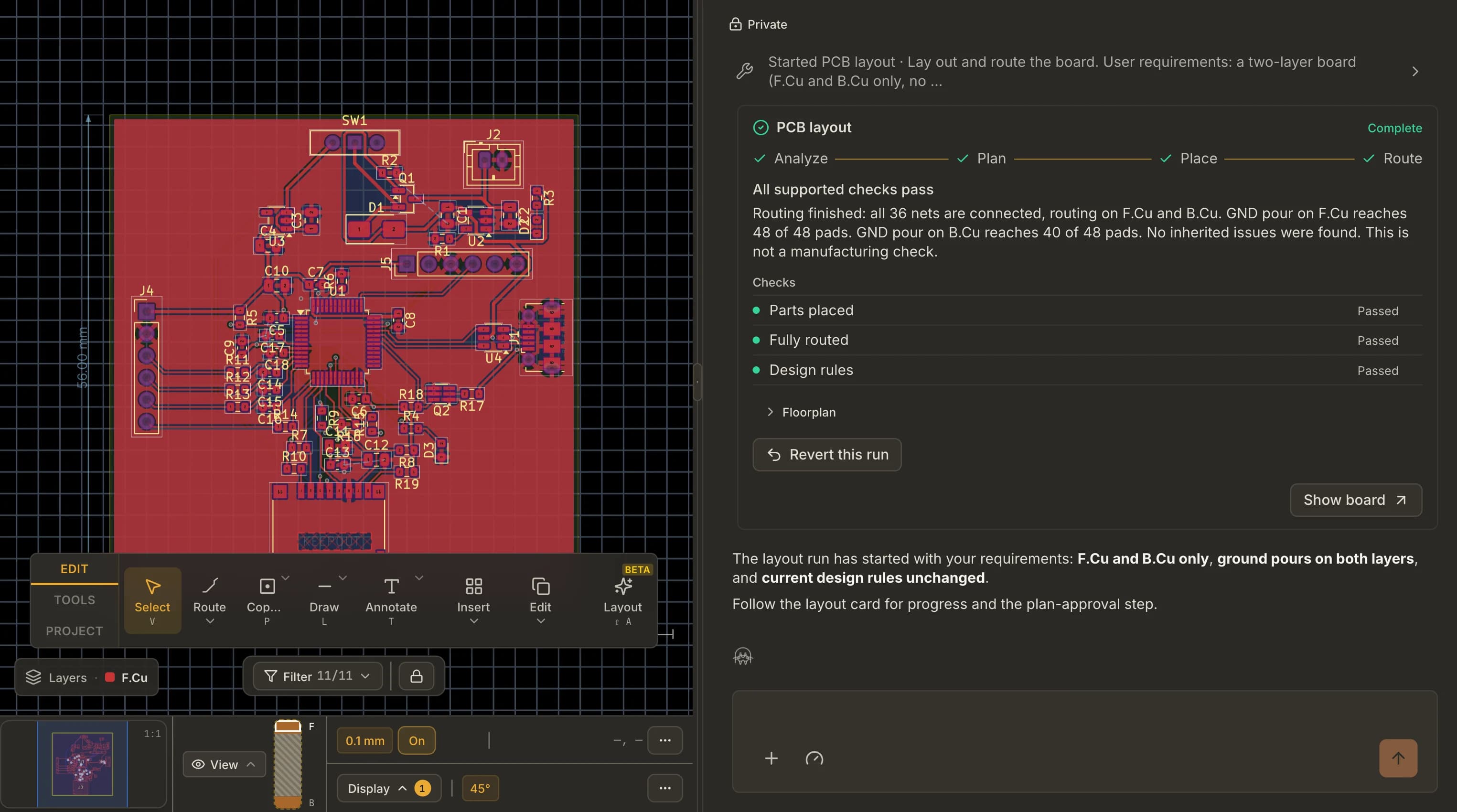Select the Select tool in toolbar
This screenshot has width=1457, height=812.
click(x=152, y=600)
